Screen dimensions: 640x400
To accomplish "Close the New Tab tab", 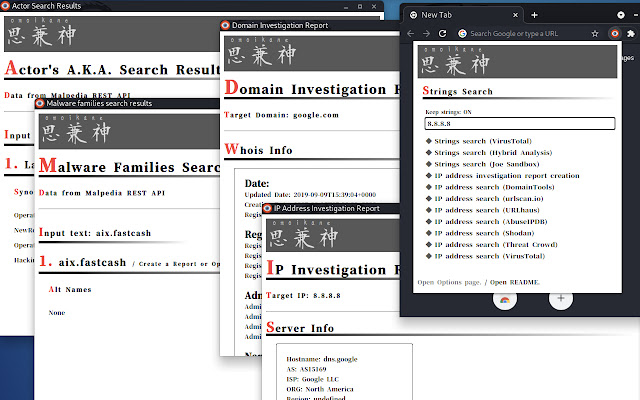I will [x=515, y=15].
